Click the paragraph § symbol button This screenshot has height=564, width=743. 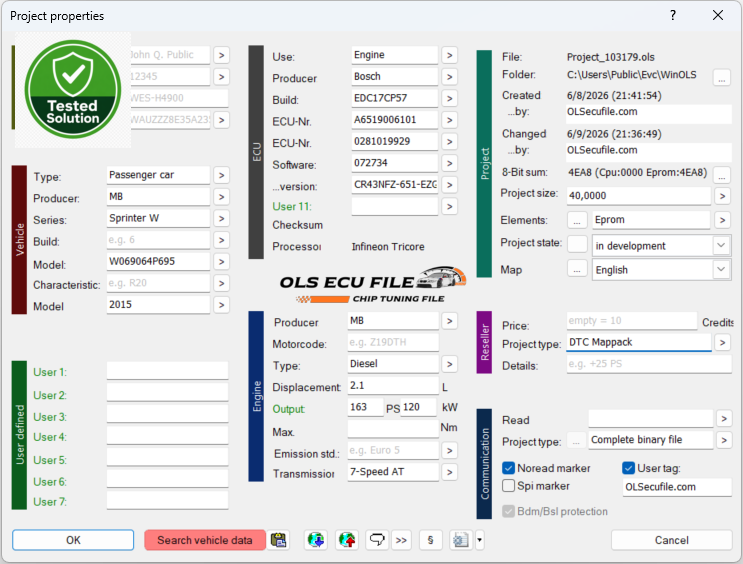430,540
